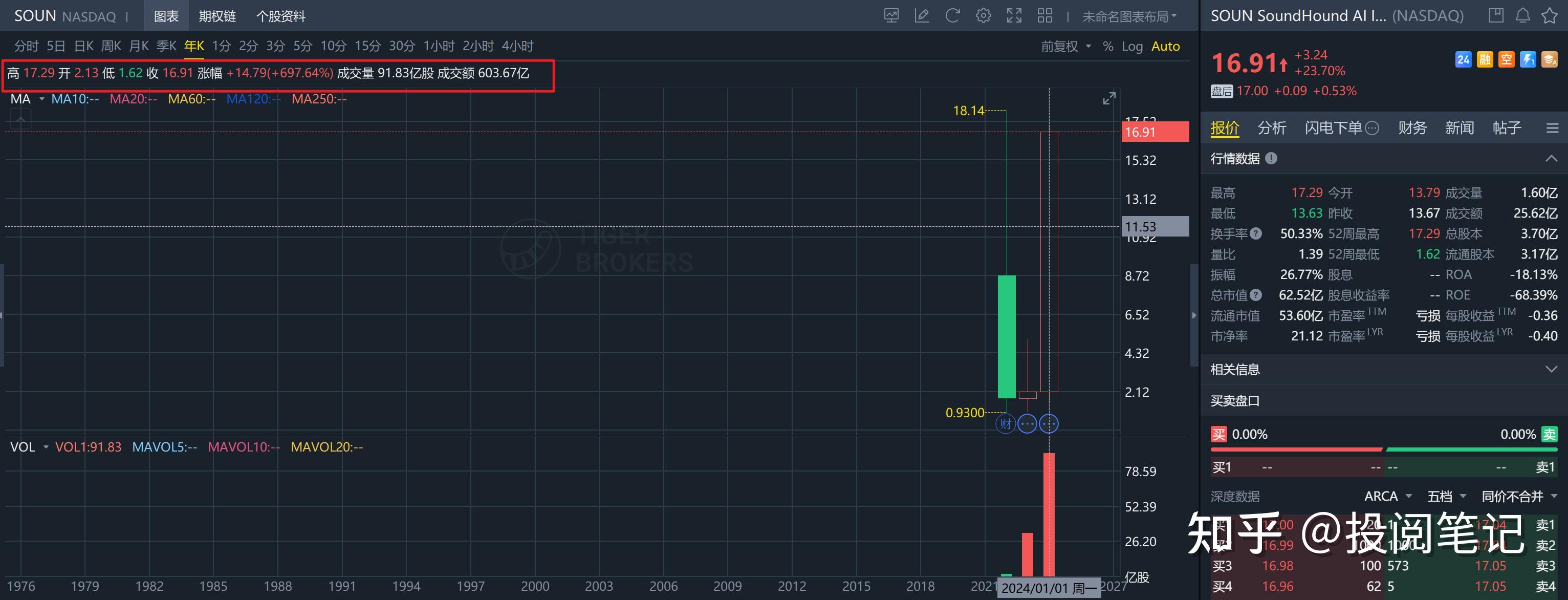Add SOUN to favorites star
Screen dimensions: 1568x600
1549,16
